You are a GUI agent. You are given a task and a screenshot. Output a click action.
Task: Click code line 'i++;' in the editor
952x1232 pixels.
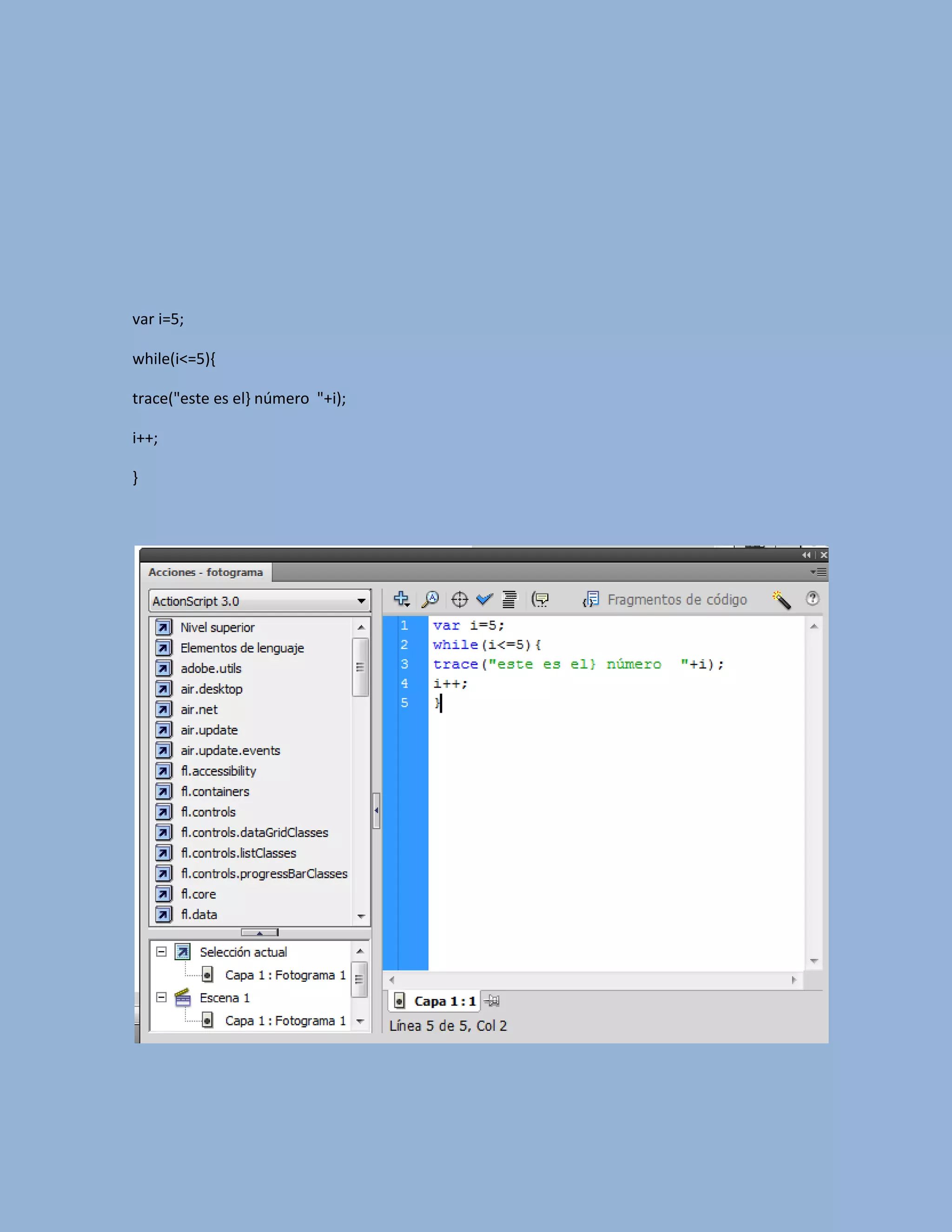pyautogui.click(x=450, y=684)
